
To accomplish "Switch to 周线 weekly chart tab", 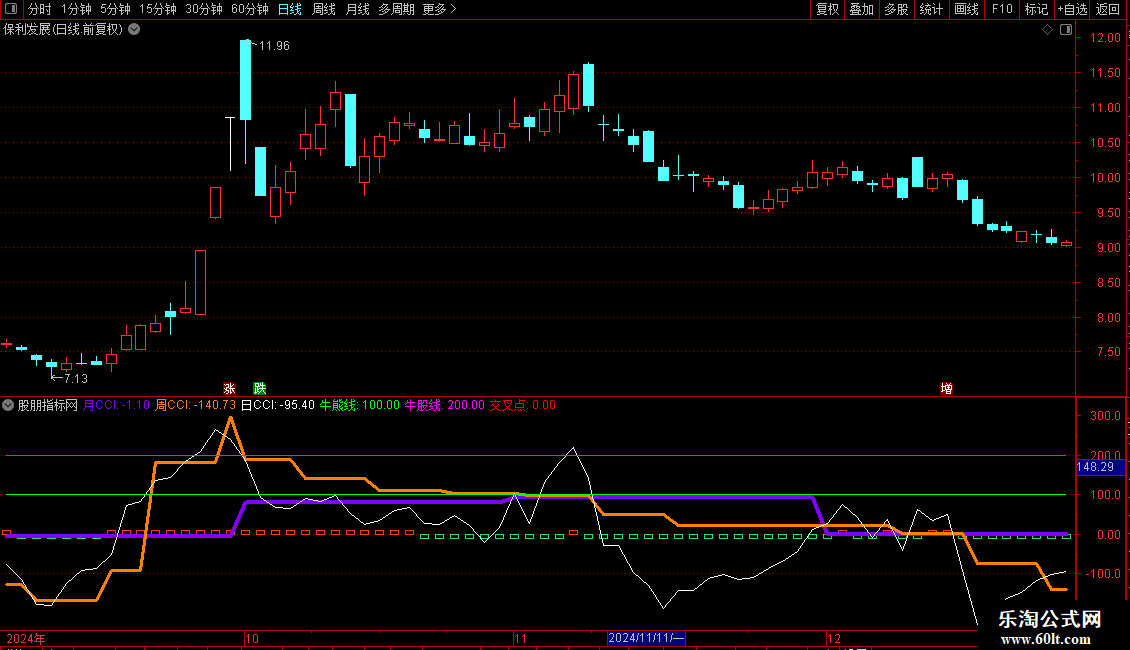I will [324, 9].
